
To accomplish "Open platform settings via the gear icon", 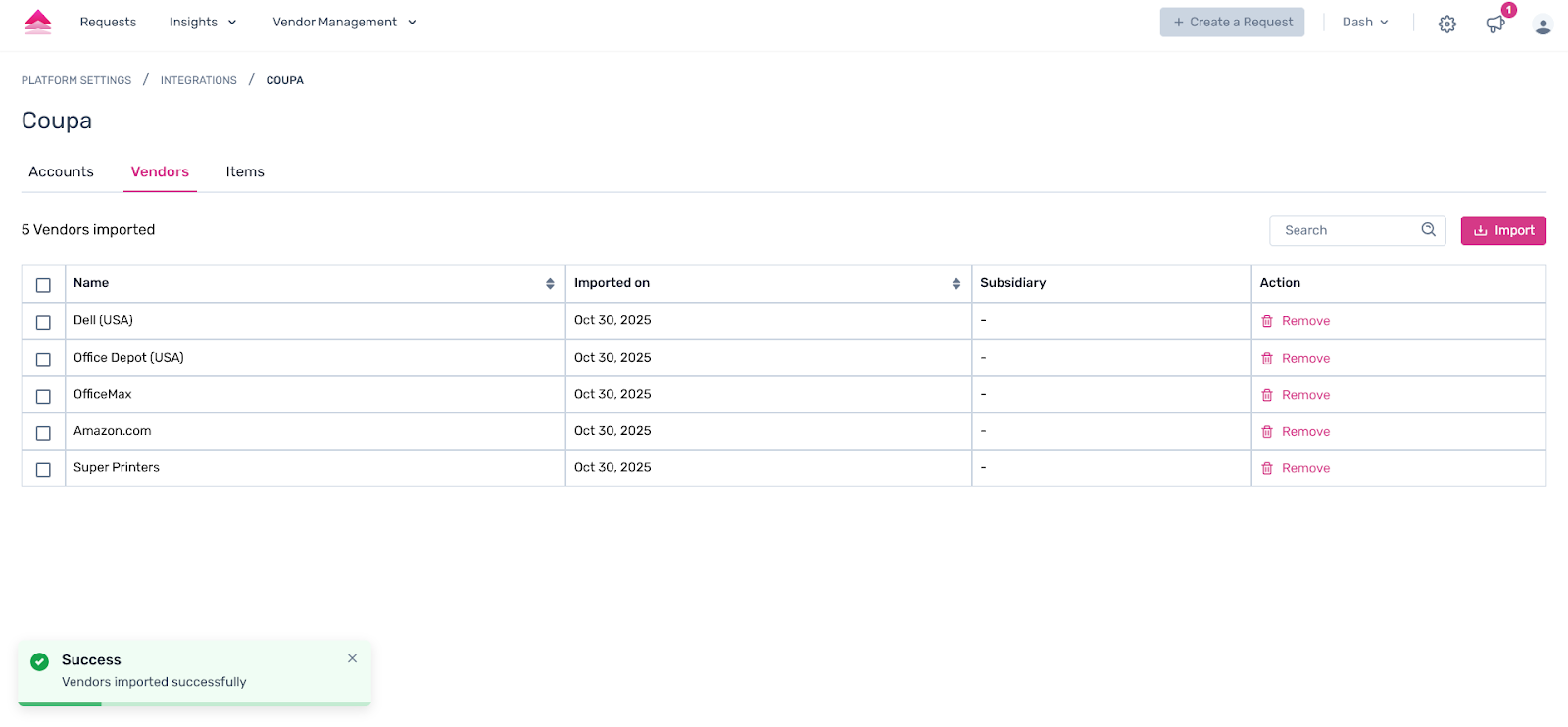I will (1446, 24).
